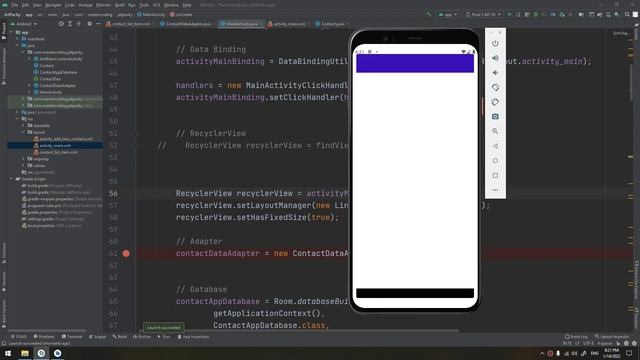640x360 pixels.
Task: Open the taskbar notification center
Action: [x=629, y=353]
